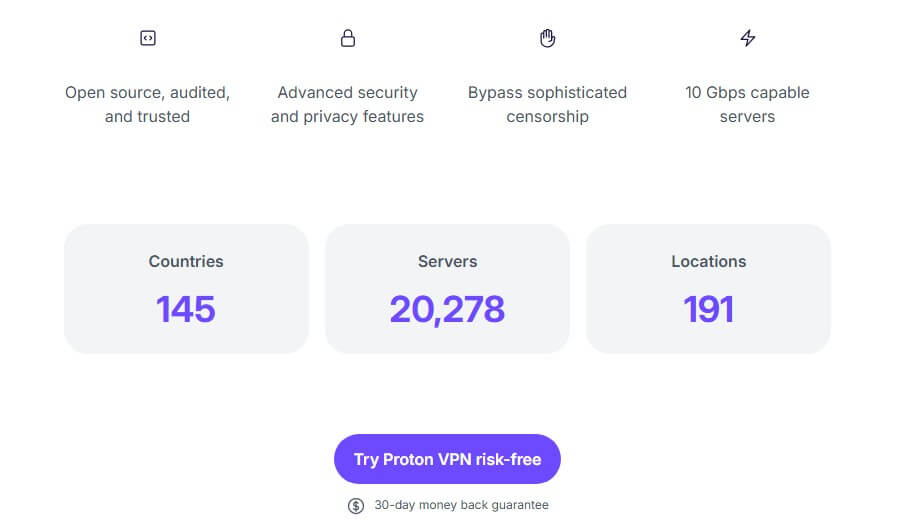This screenshot has height=519, width=901.
Task: Click the 145 countries value
Action: 186,309
